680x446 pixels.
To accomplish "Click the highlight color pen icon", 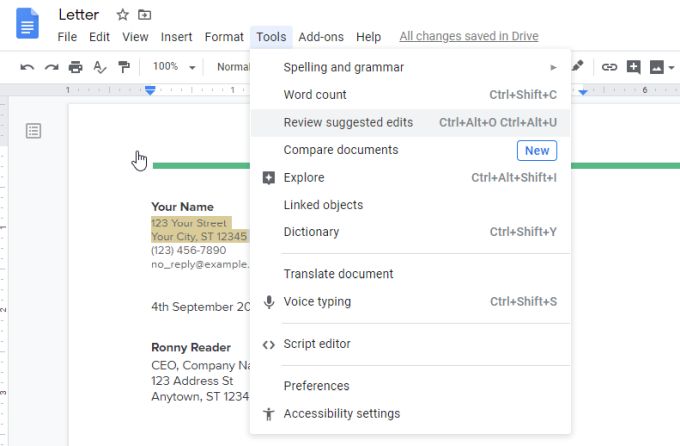I will coord(577,67).
